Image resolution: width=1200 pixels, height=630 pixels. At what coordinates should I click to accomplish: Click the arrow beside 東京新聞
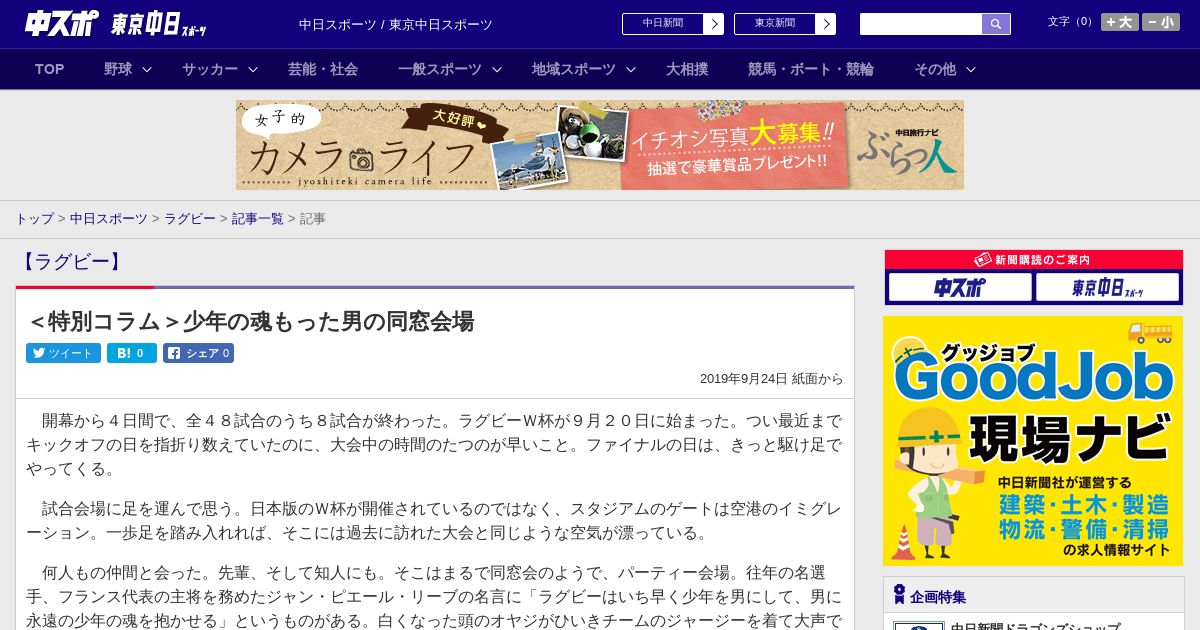(826, 24)
